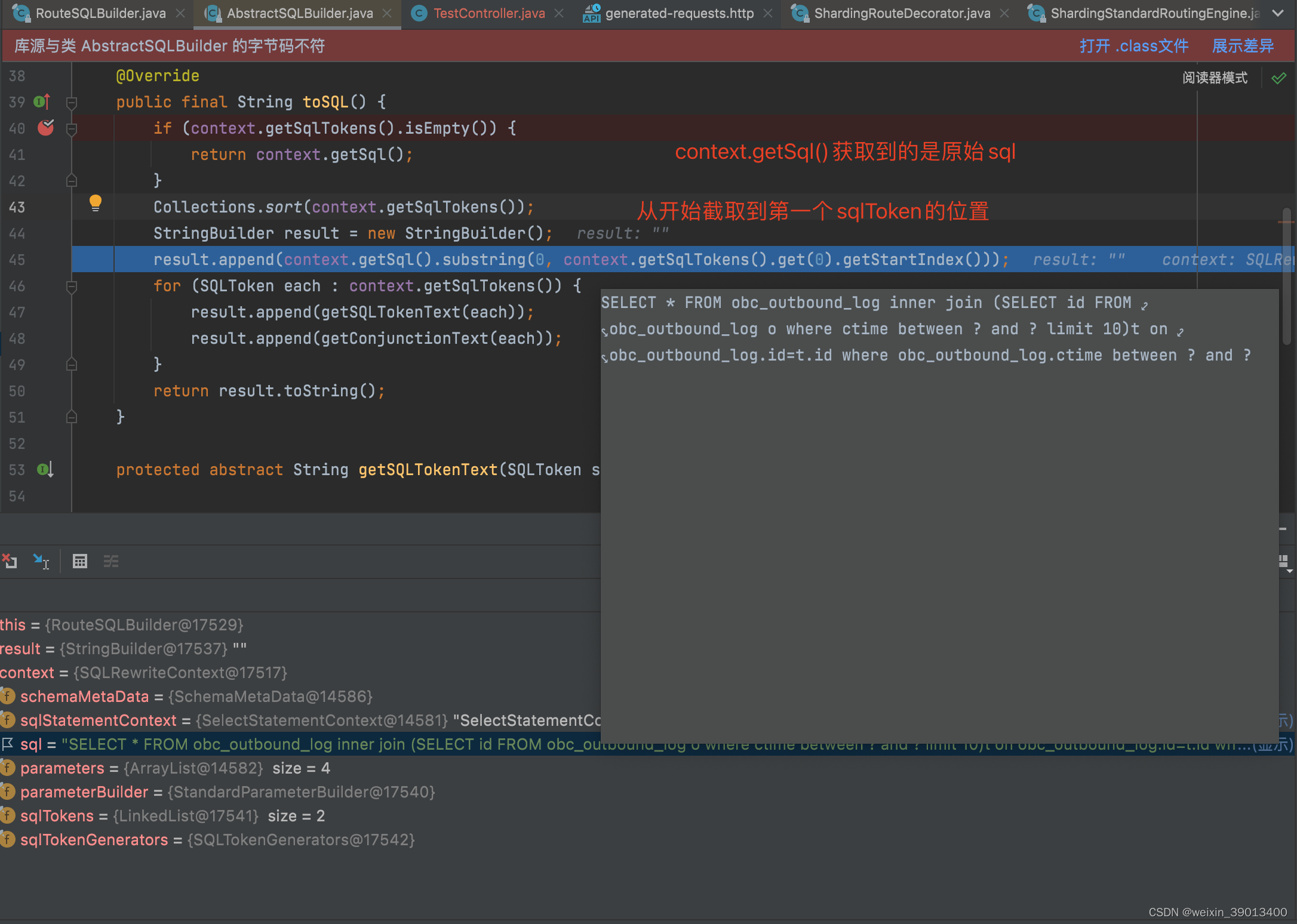Image resolution: width=1297 pixels, height=924 pixels.
Task: Click the green inspections checkmark indicator
Action: (1279, 78)
